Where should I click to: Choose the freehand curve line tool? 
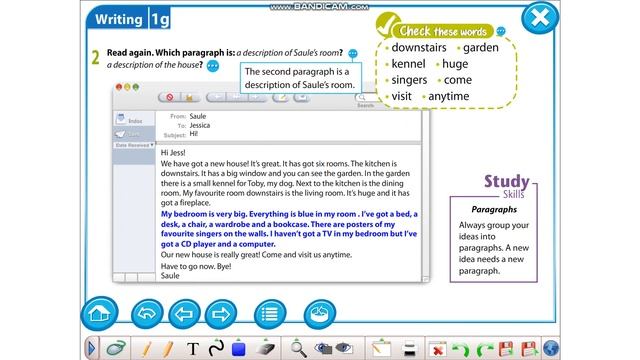[216, 348]
